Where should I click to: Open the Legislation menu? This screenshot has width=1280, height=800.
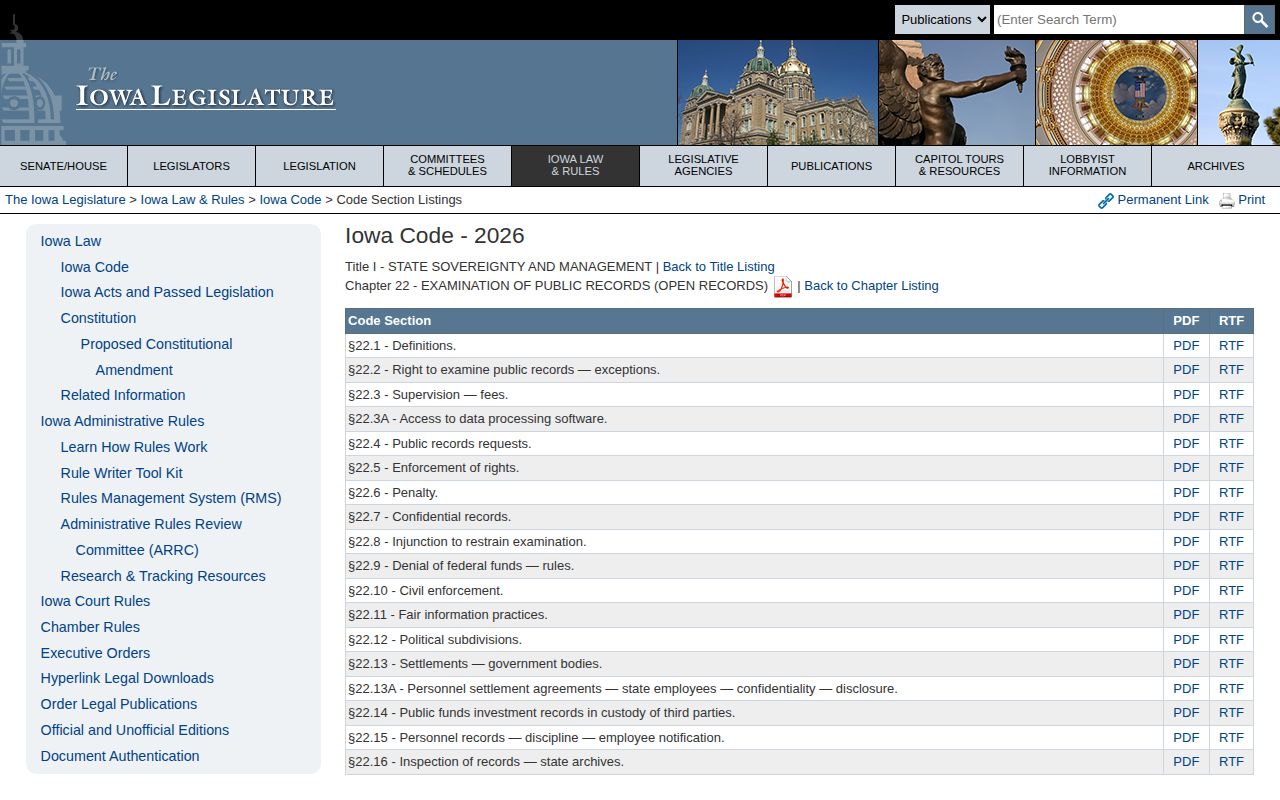pyautogui.click(x=320, y=166)
